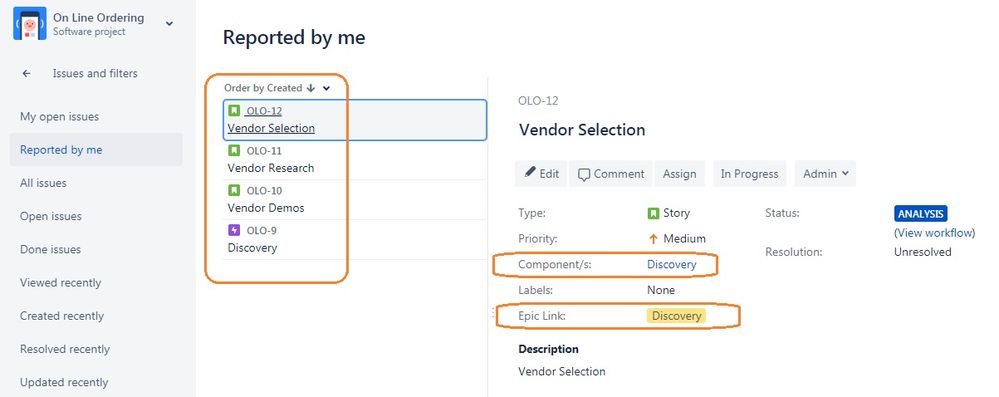Click the Comment button
The image size is (999, 397).
[x=610, y=173]
